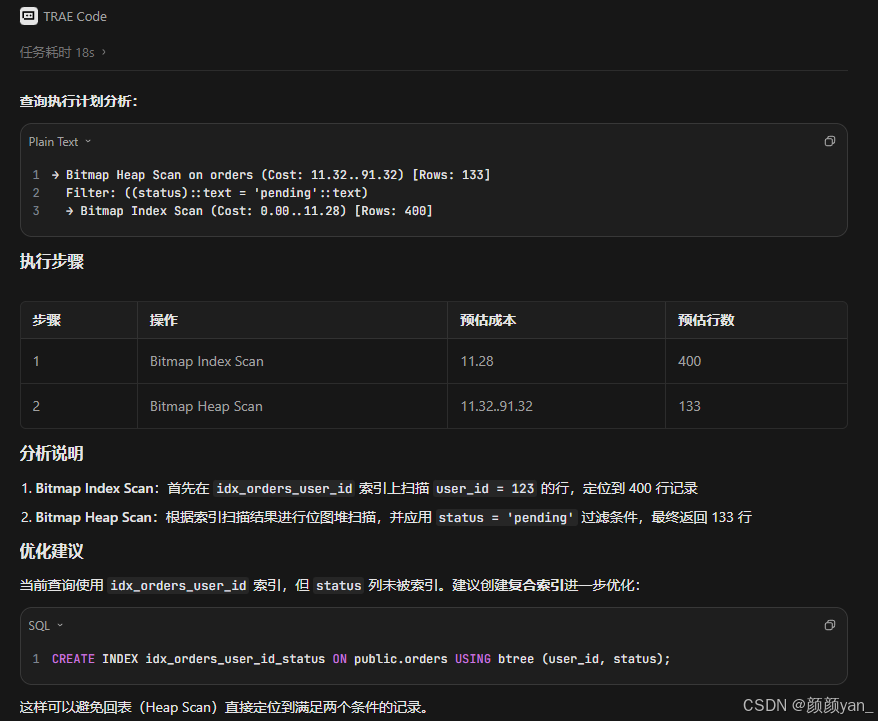Click the 这样可以避免回表 closing sentence
This screenshot has width=878, height=721.
point(224,707)
